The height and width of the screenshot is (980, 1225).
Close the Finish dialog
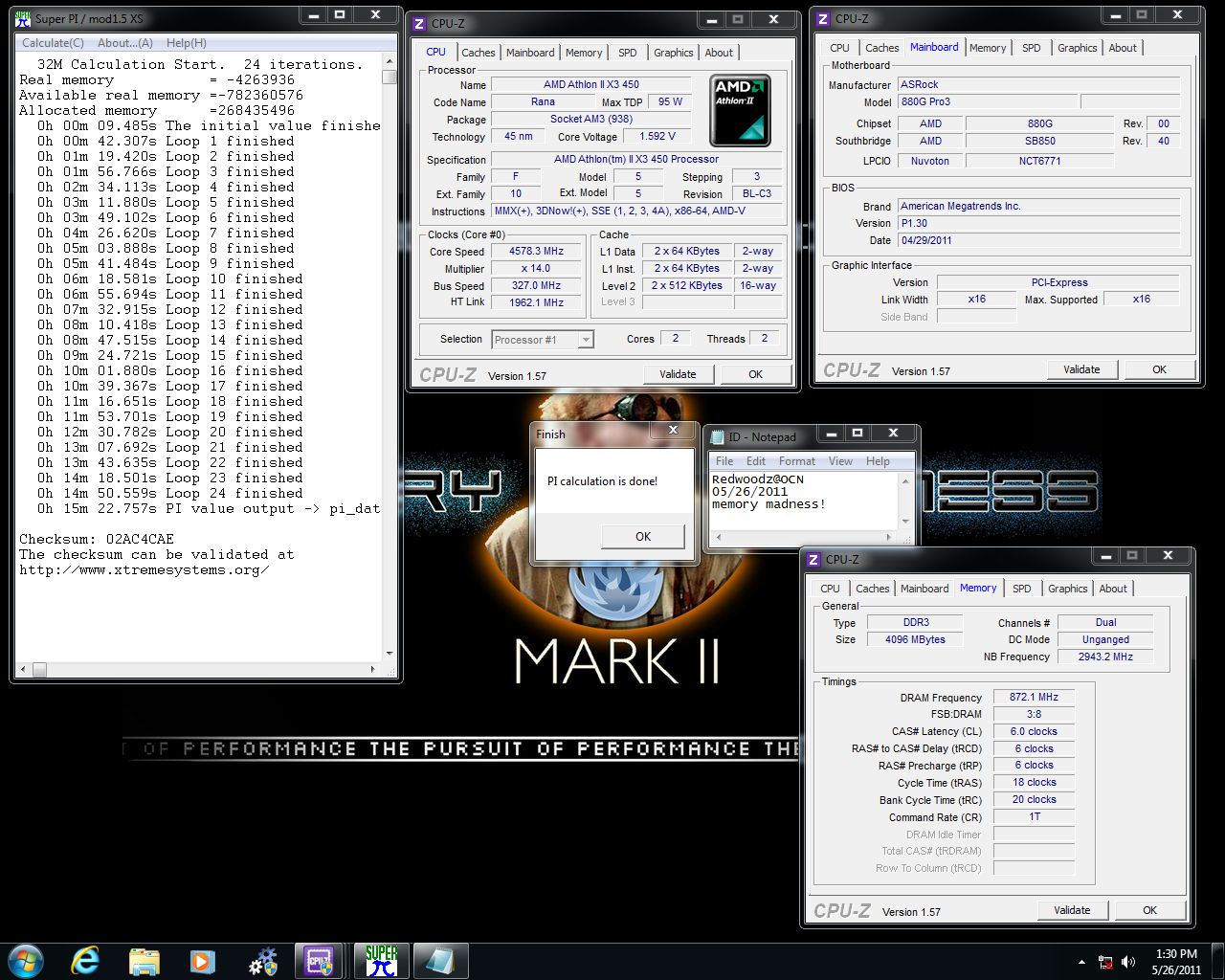[x=673, y=431]
